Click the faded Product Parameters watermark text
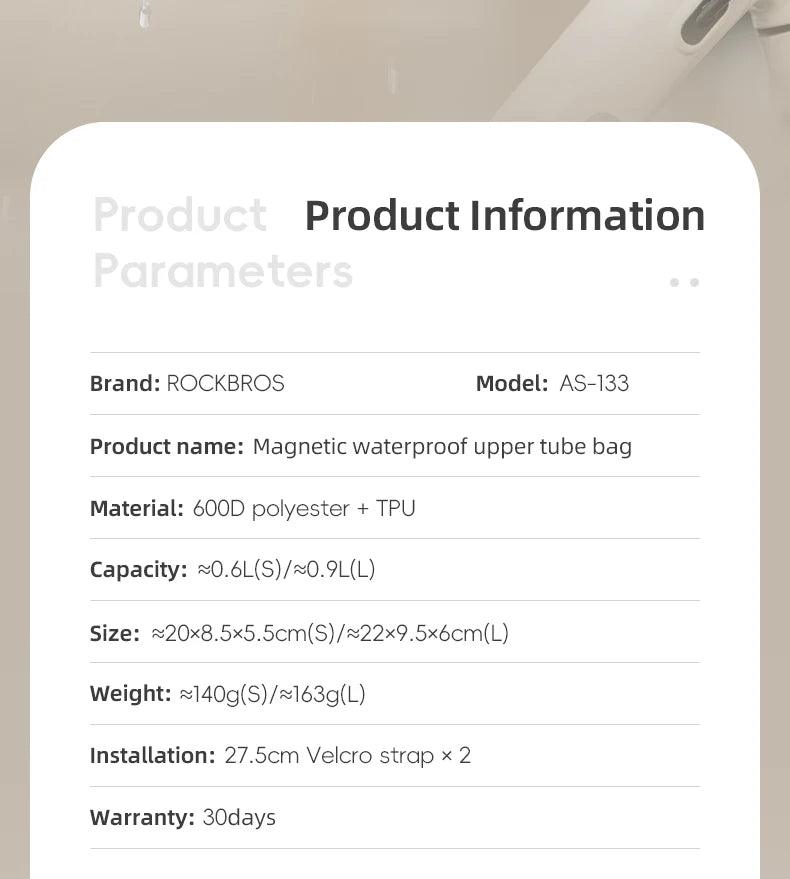Screen dimensions: 790x879 pyautogui.click(x=223, y=243)
